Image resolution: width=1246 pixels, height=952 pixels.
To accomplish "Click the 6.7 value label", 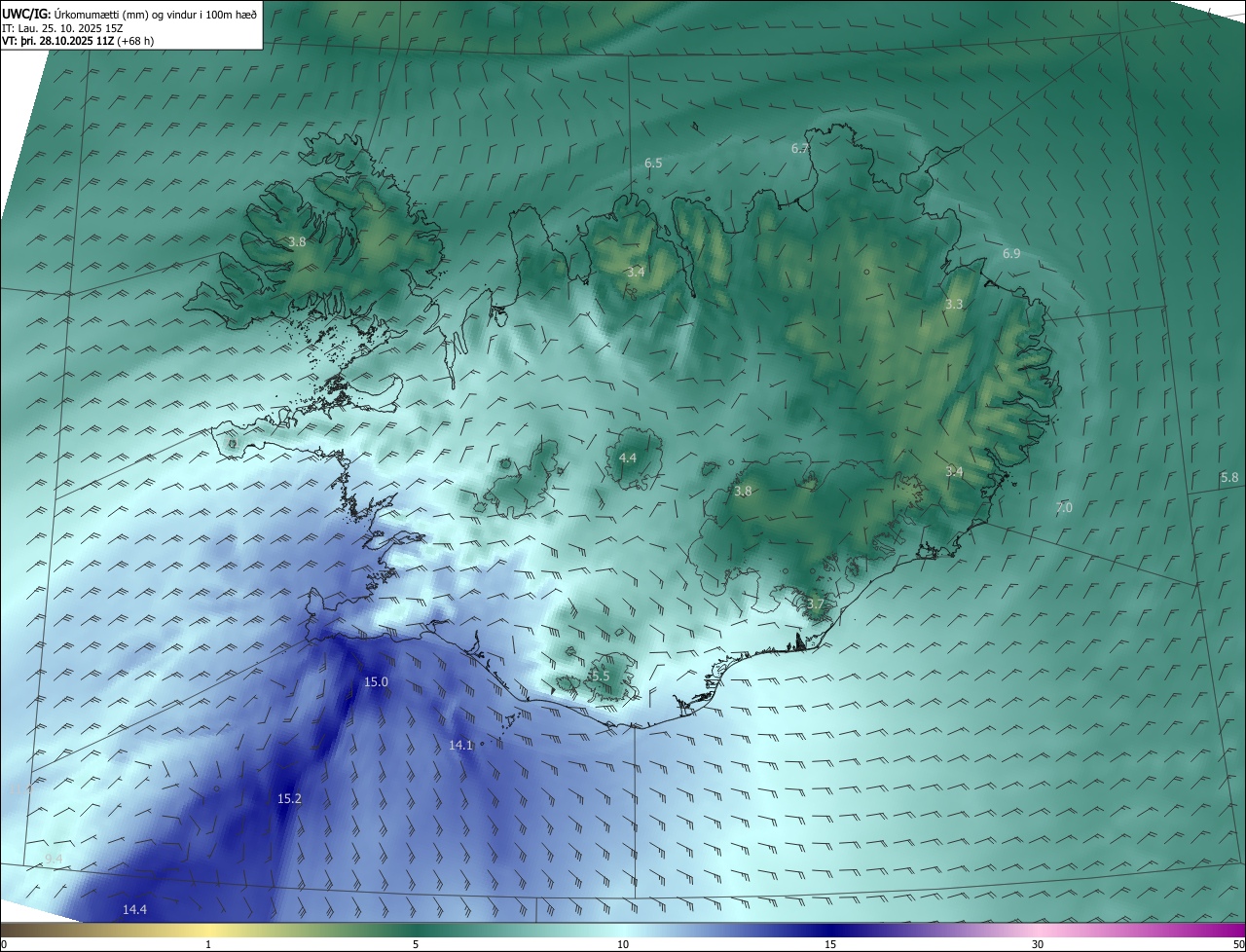I will (x=800, y=148).
